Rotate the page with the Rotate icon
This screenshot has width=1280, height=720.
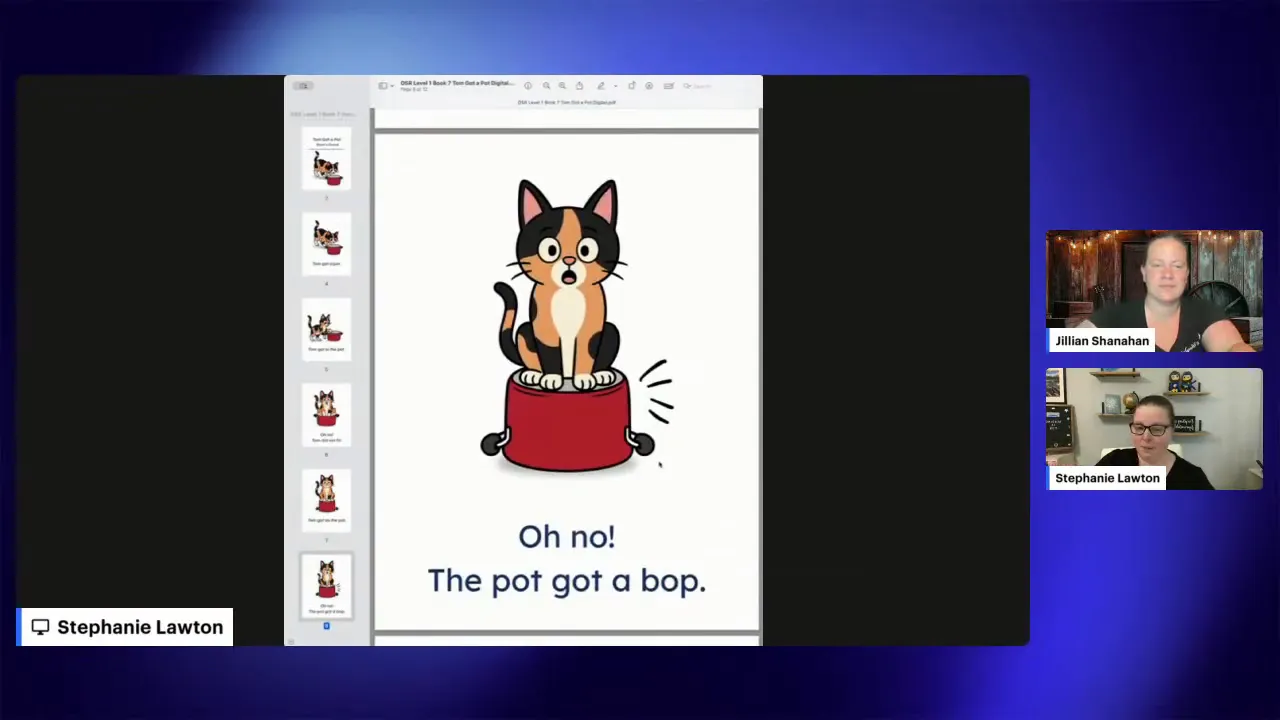(631, 86)
